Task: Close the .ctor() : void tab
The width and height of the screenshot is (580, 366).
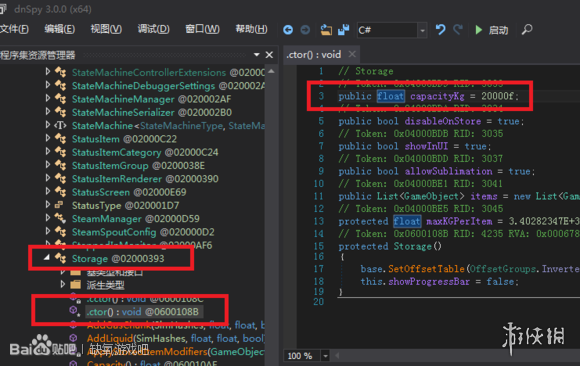Action: pyautogui.click(x=352, y=54)
